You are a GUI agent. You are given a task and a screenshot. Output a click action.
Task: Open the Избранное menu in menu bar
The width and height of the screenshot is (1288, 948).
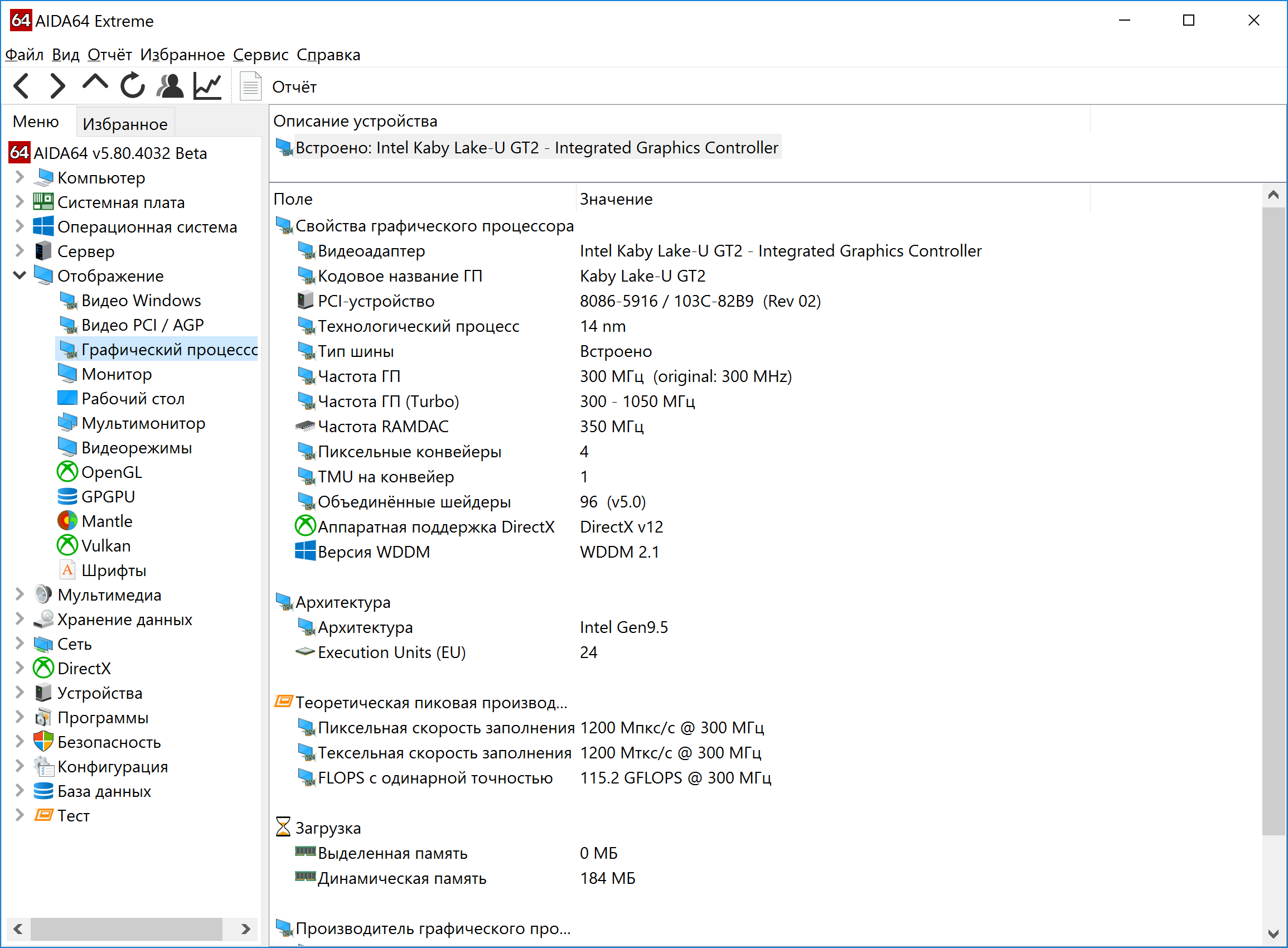click(182, 55)
